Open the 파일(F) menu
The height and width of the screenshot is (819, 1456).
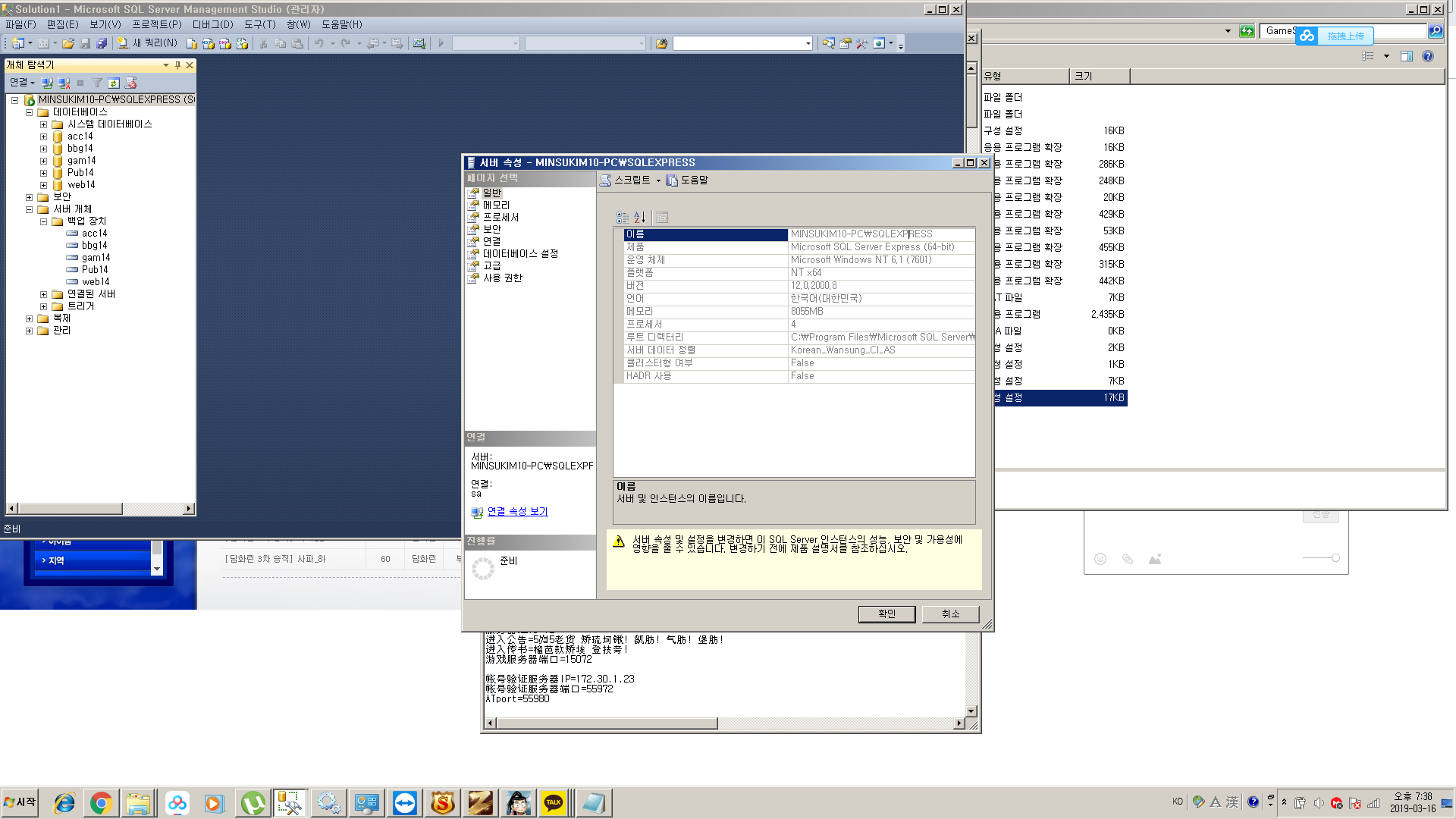20,24
